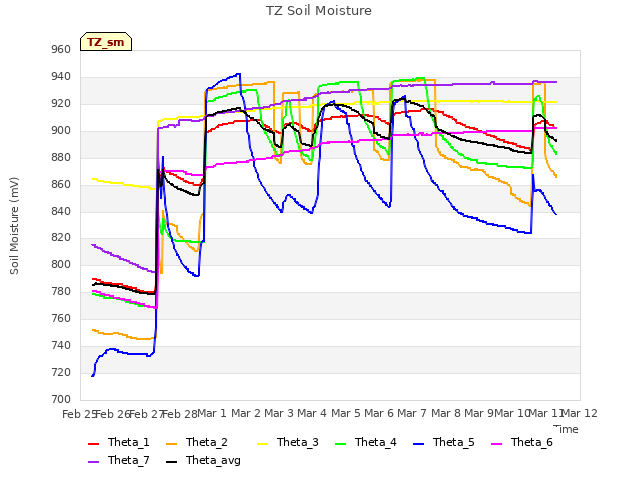Click the TZ_sm tab label
640x480 pixels.
click(106, 42)
